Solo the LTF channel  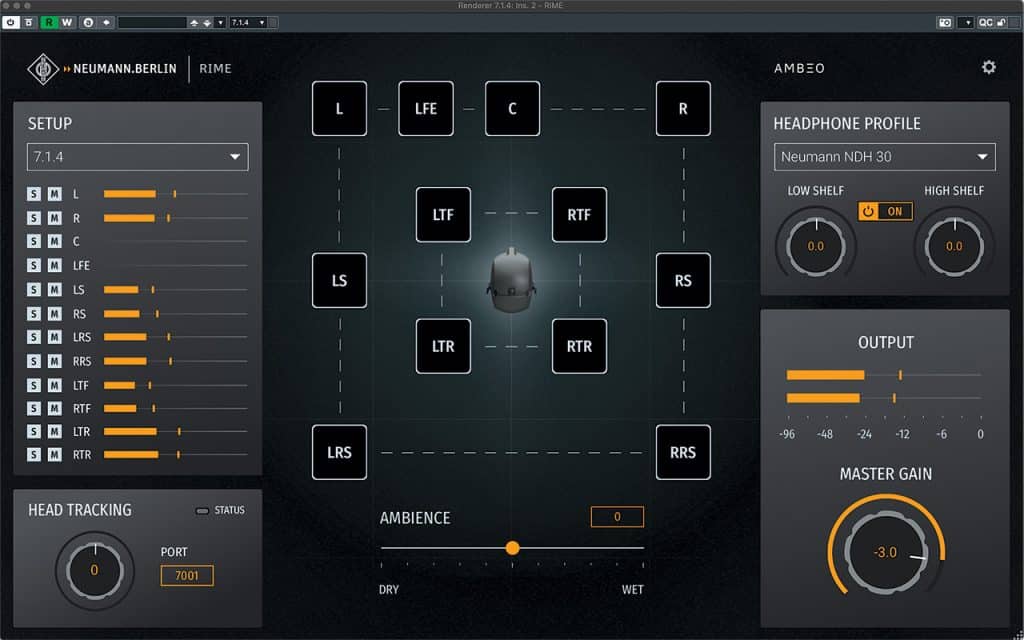pos(34,385)
